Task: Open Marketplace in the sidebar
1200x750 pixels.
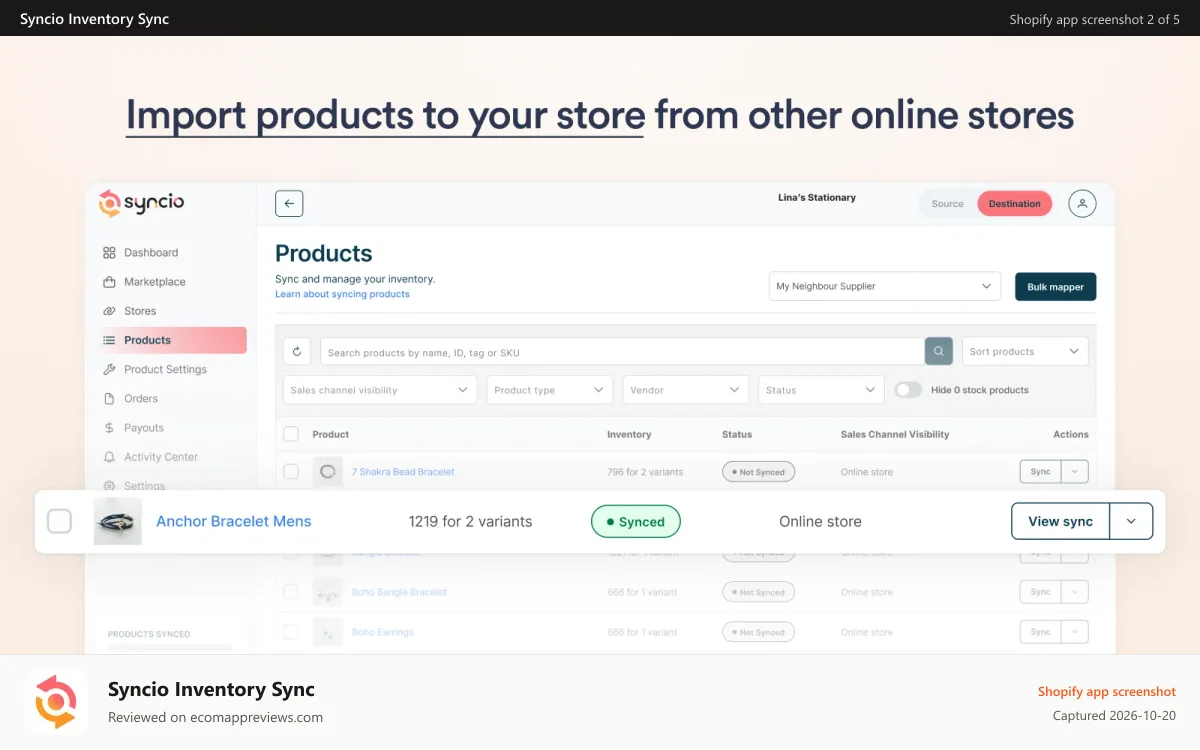Action: (155, 282)
